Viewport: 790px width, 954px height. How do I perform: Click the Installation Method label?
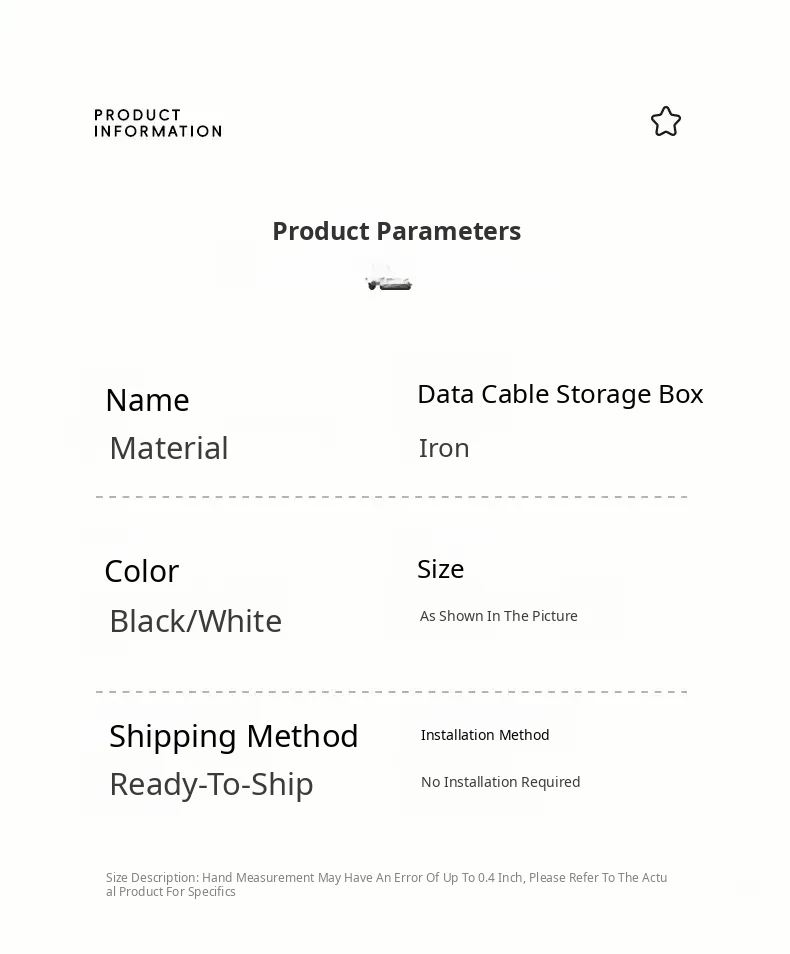coord(485,735)
